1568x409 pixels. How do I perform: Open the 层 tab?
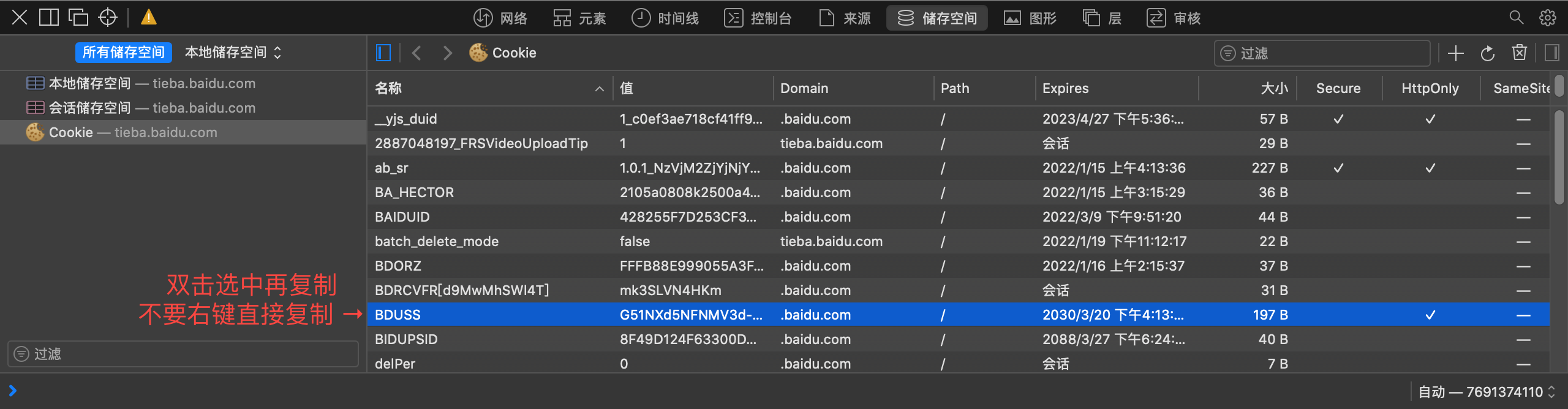1102,18
